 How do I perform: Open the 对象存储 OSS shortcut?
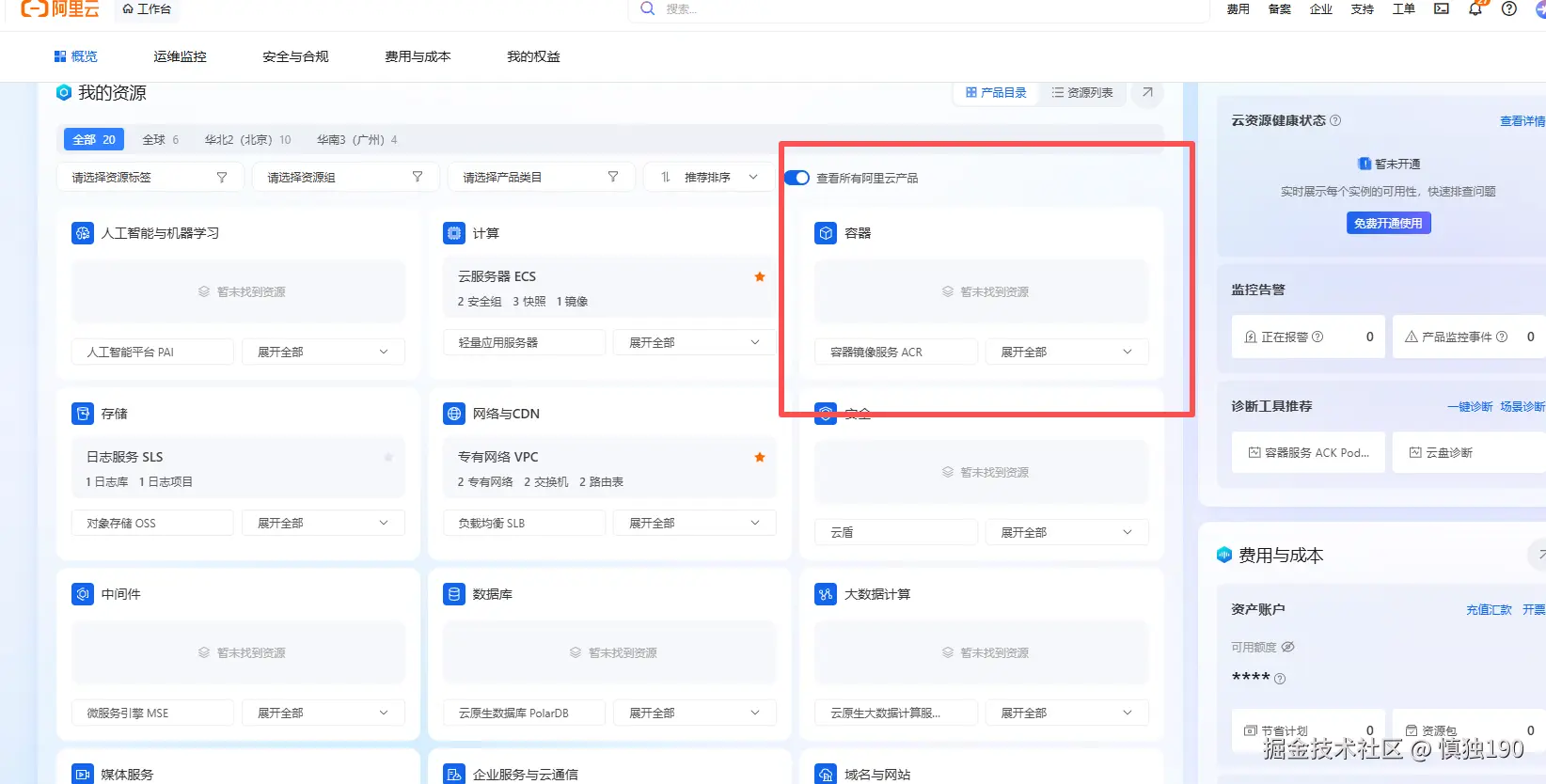click(x=152, y=523)
